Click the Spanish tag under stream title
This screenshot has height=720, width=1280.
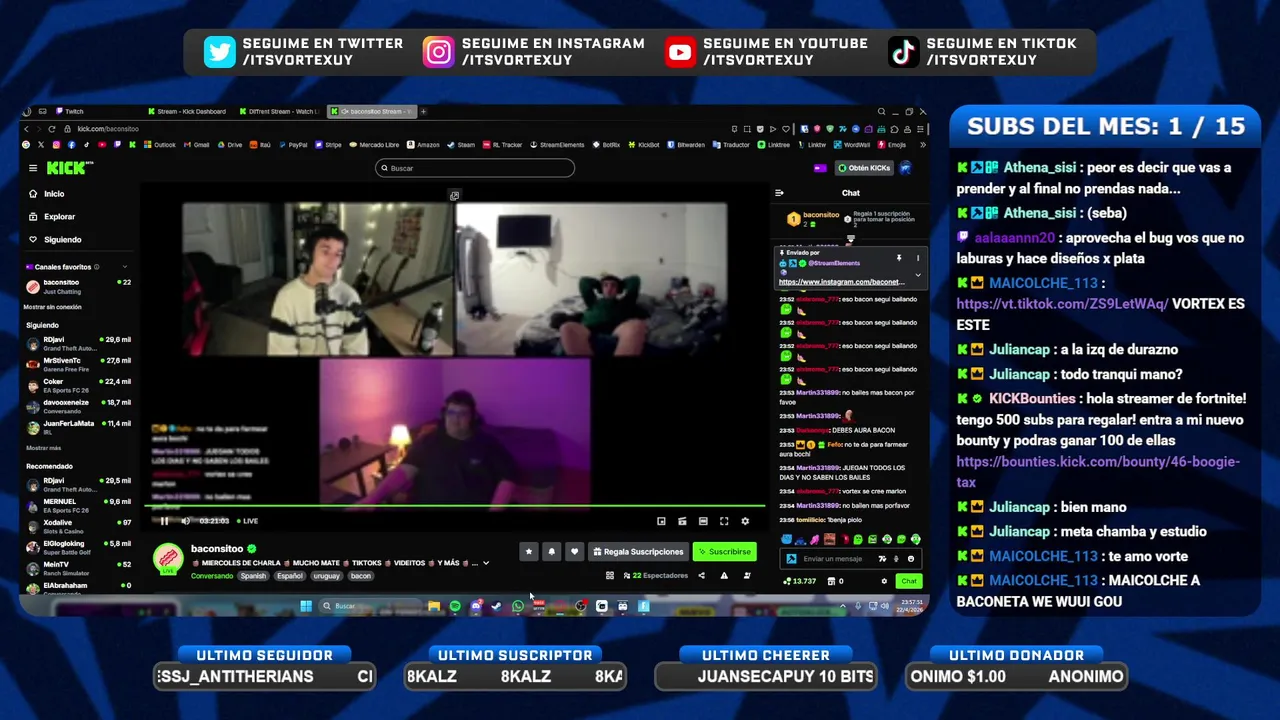pos(253,576)
